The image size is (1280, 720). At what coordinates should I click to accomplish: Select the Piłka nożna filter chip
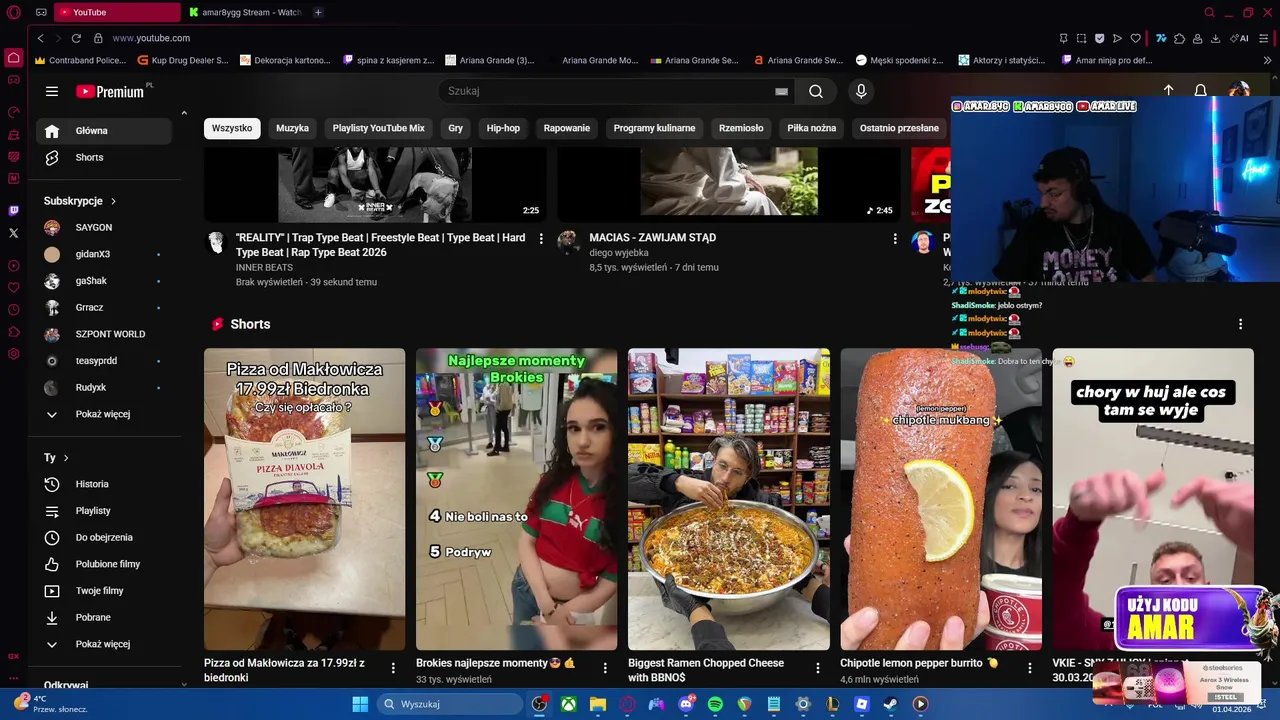(x=811, y=128)
